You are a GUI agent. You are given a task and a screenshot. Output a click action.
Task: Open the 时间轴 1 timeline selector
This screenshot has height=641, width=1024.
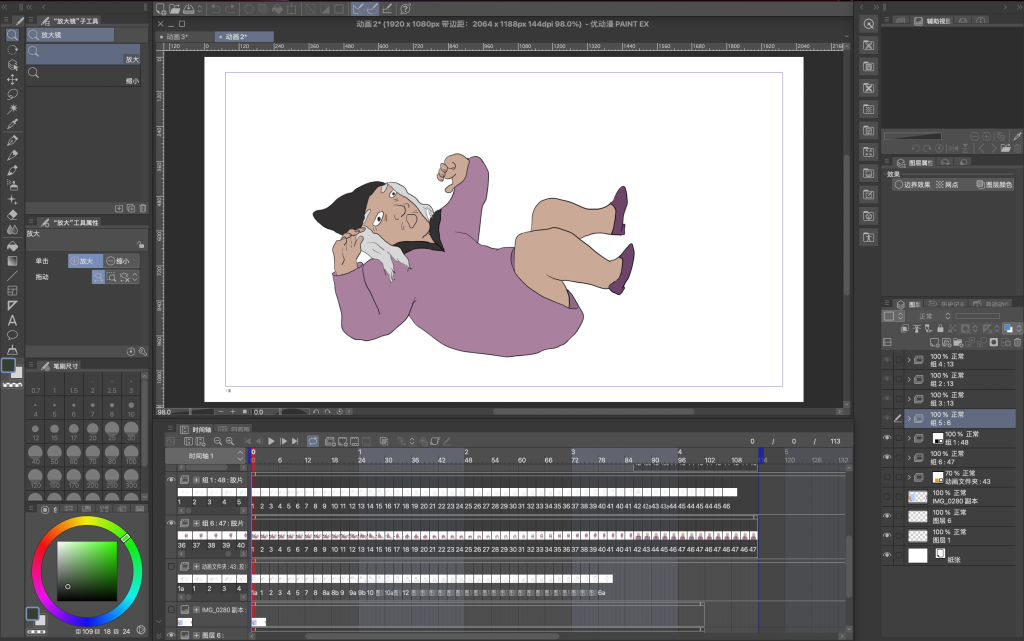click(x=204, y=456)
